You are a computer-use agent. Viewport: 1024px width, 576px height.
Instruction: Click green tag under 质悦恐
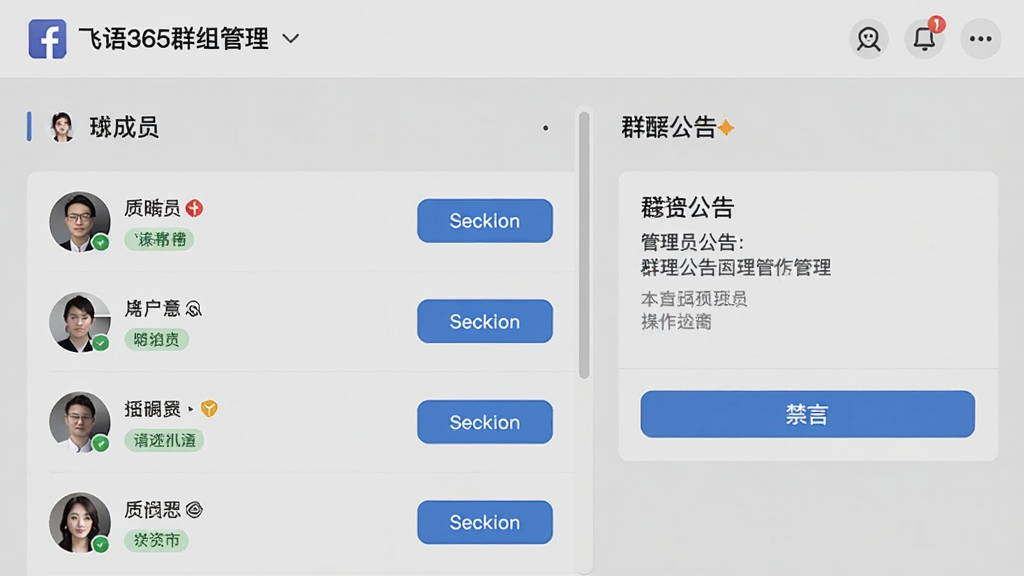pyautogui.click(x=157, y=541)
